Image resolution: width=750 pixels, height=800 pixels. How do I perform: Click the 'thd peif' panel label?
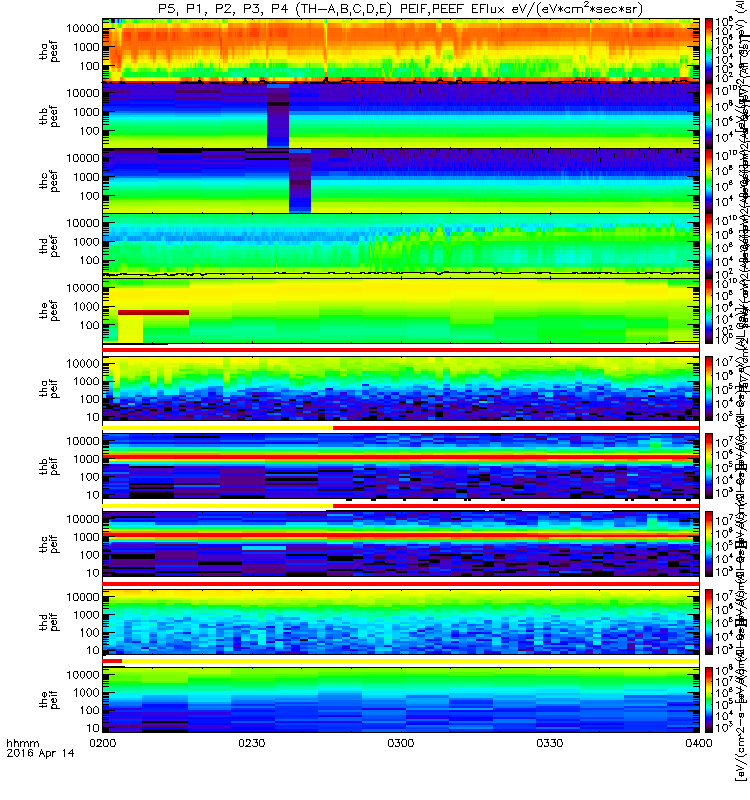tap(49, 622)
